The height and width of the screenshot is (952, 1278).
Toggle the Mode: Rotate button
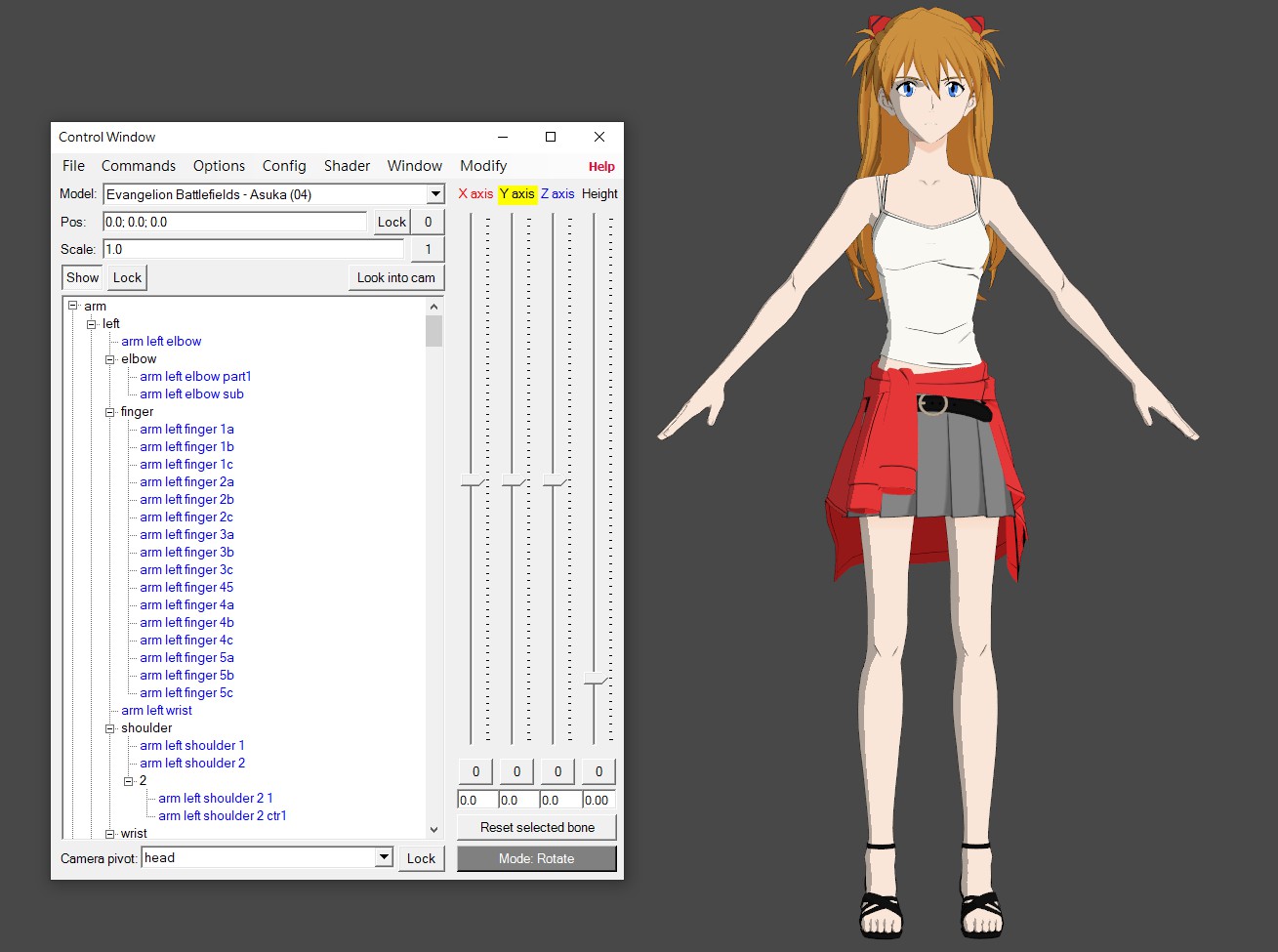click(x=536, y=858)
